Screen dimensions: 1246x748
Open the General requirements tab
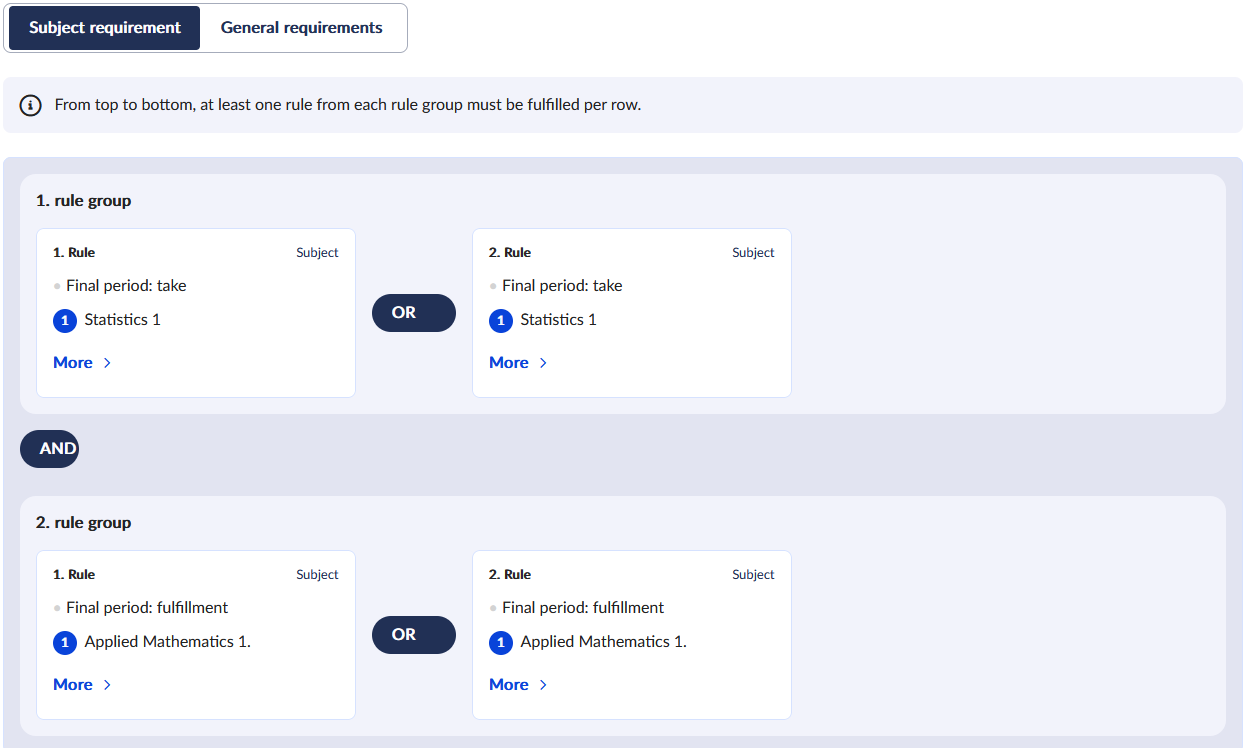301,28
